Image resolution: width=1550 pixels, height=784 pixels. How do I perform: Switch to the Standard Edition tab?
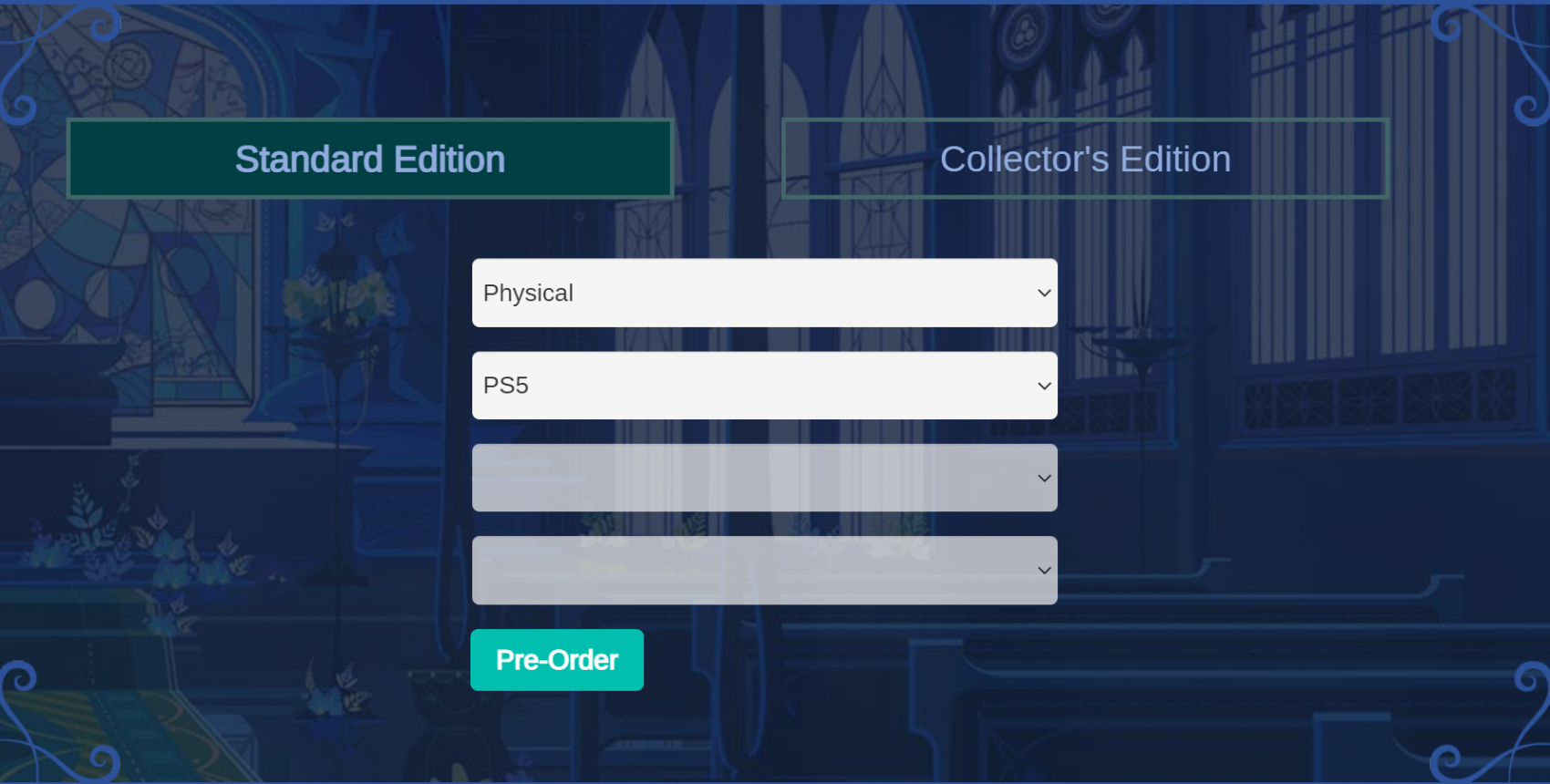click(370, 159)
